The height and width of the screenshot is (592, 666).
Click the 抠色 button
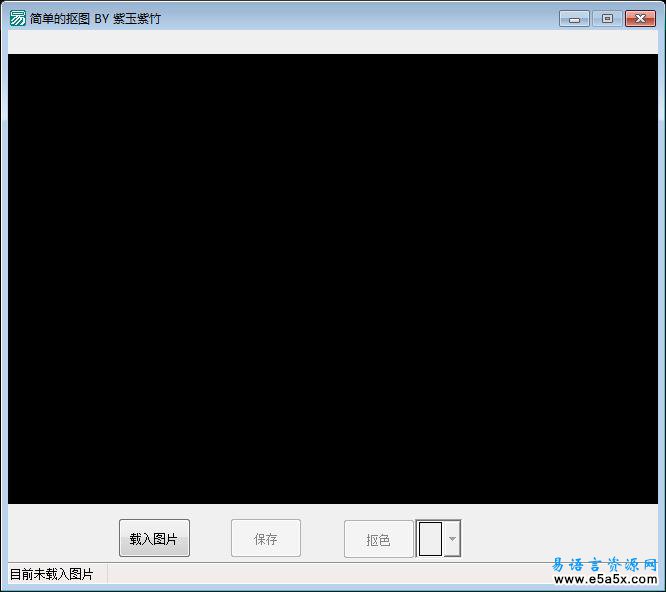(378, 539)
